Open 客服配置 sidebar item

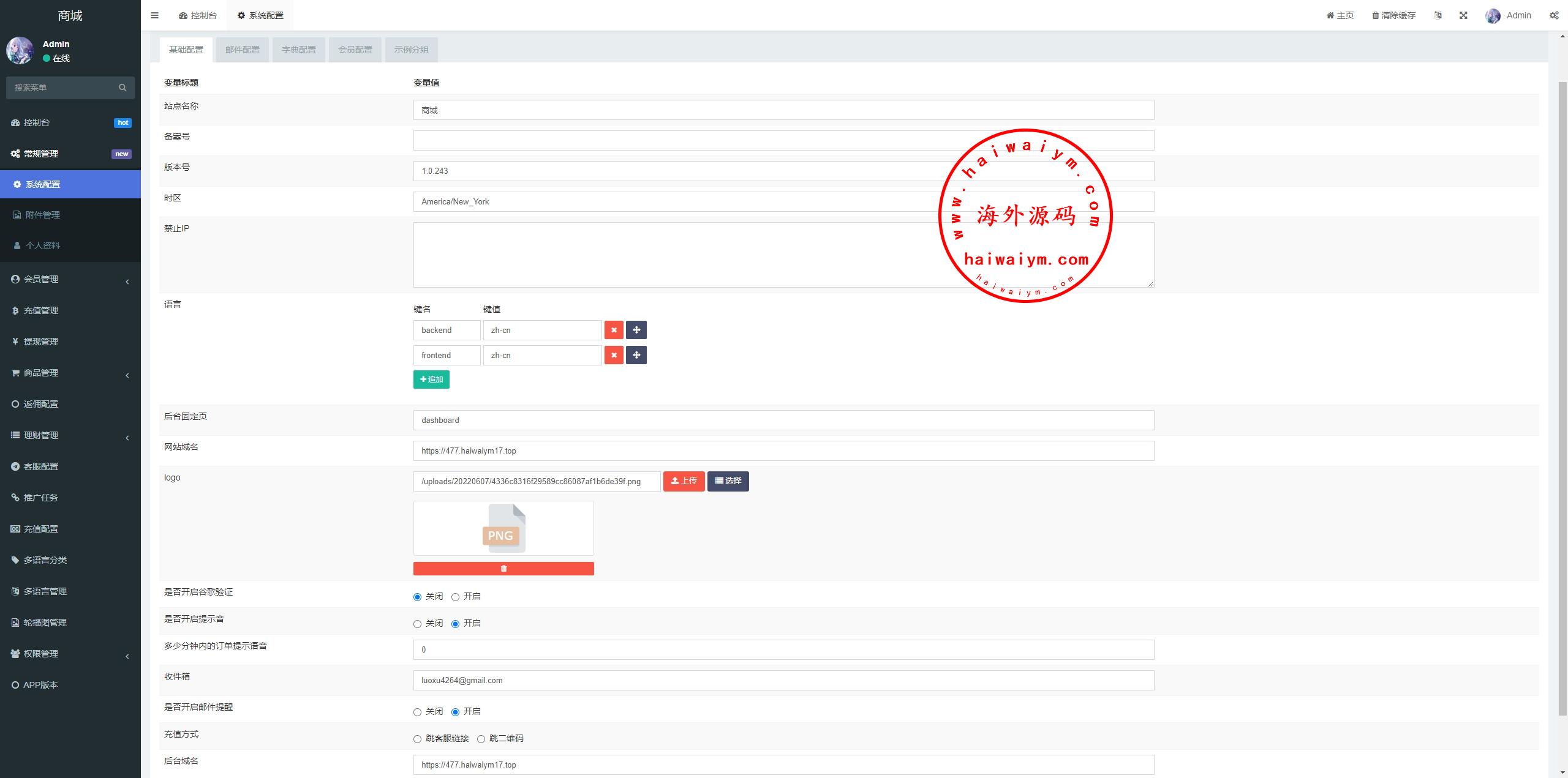coord(70,466)
